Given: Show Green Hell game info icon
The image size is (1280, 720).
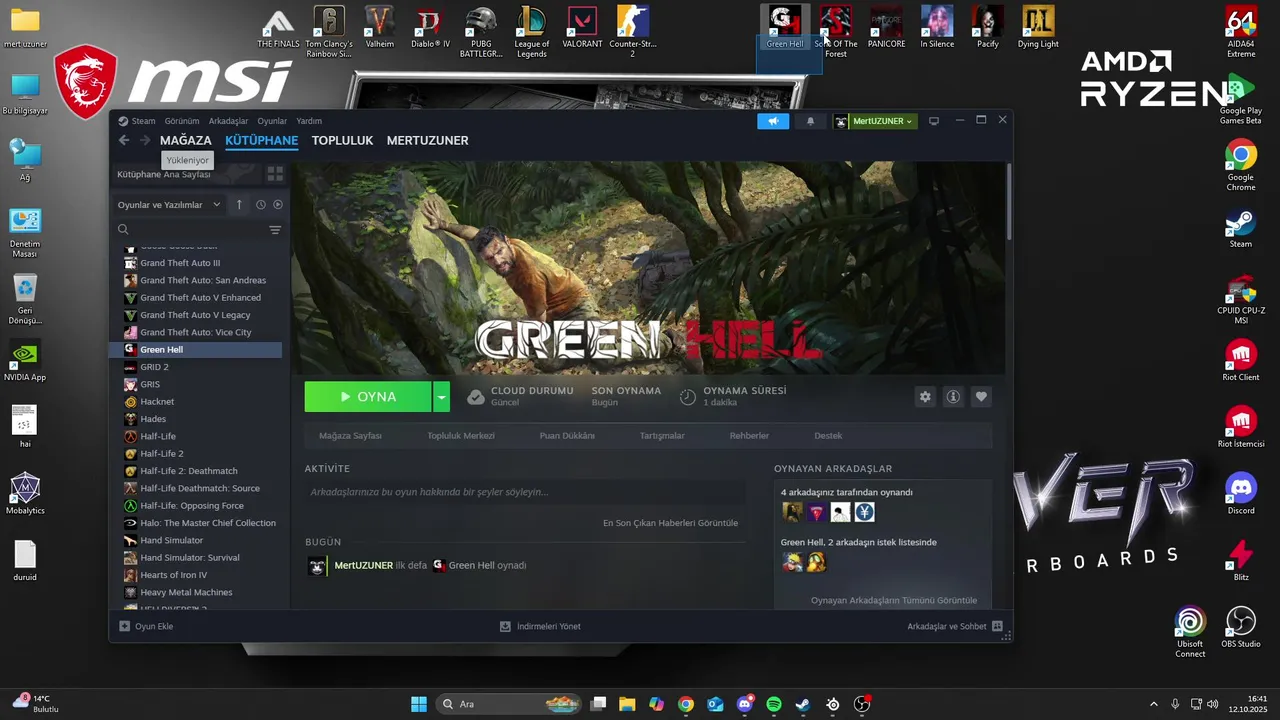Looking at the screenshot, I should (x=953, y=397).
